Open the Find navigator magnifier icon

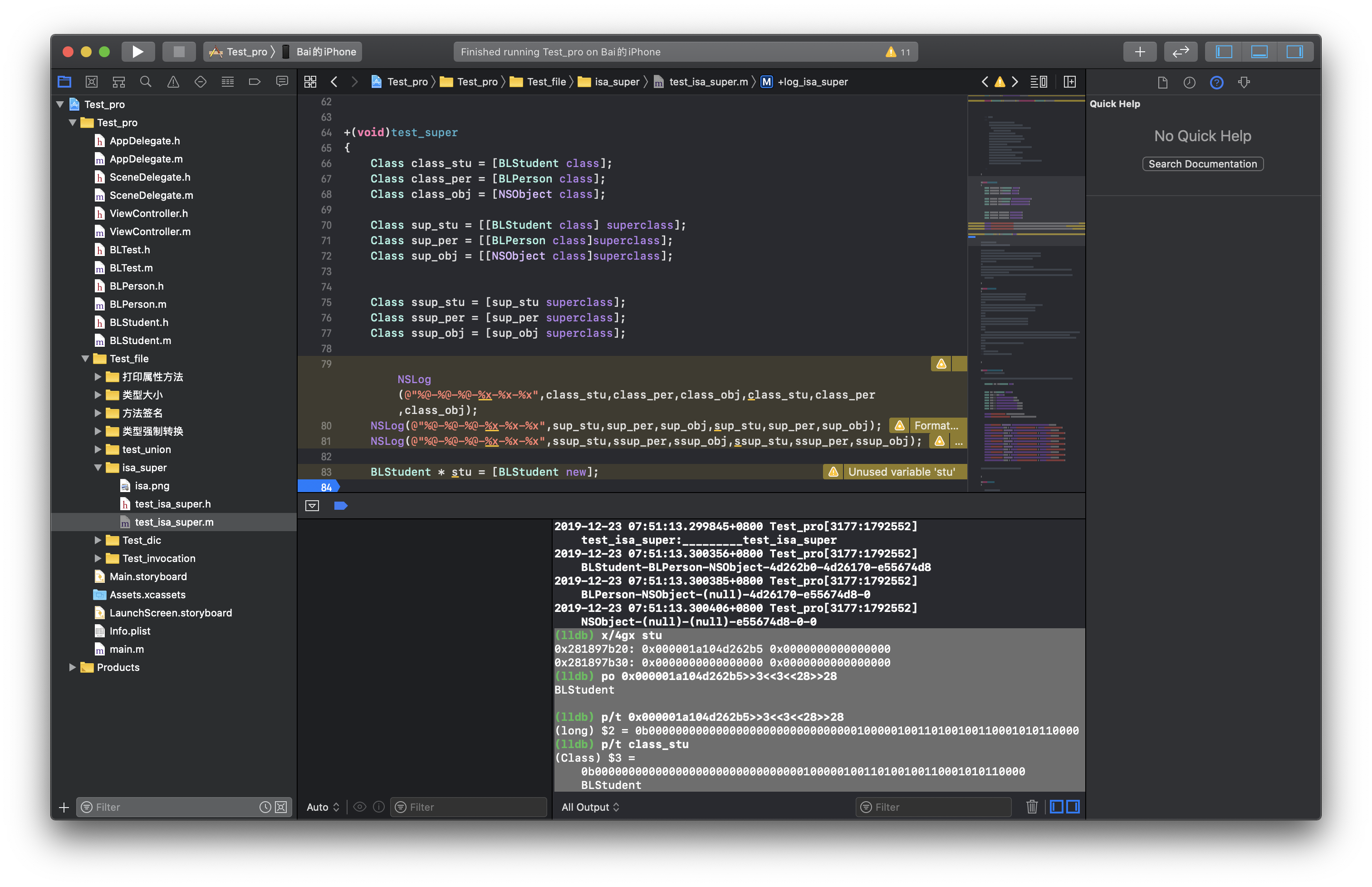(x=146, y=82)
